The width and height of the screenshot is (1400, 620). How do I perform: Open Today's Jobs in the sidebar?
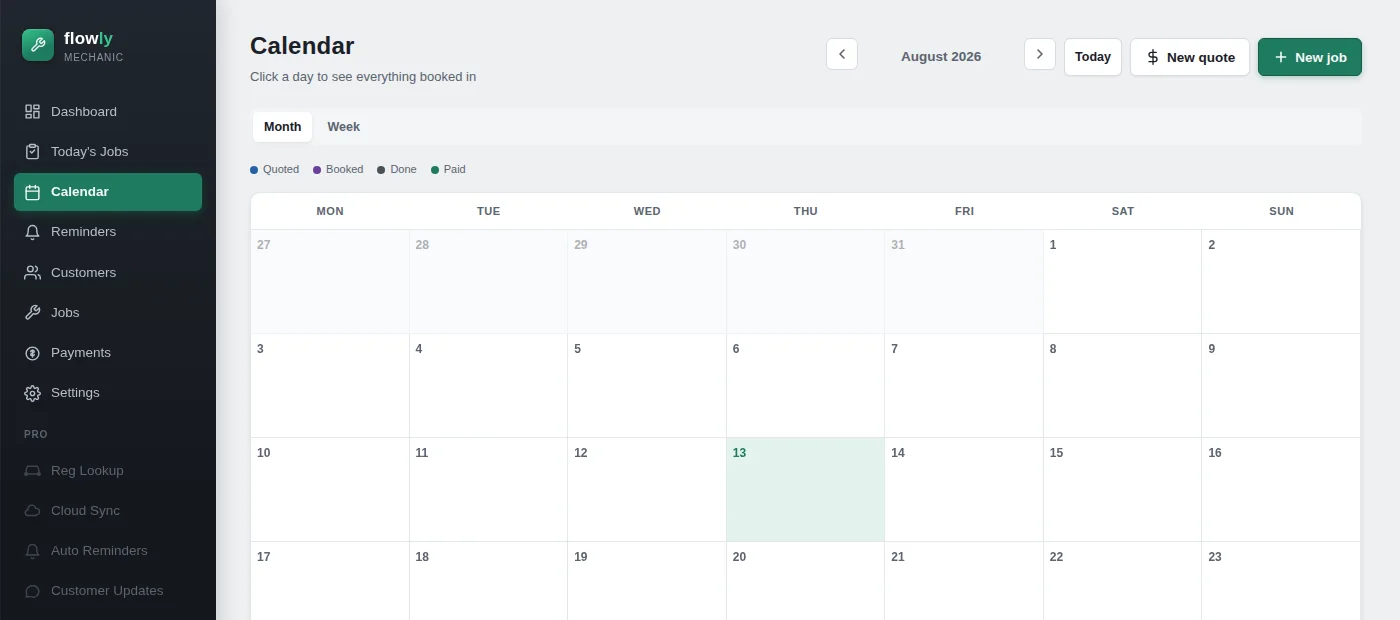tap(108, 151)
